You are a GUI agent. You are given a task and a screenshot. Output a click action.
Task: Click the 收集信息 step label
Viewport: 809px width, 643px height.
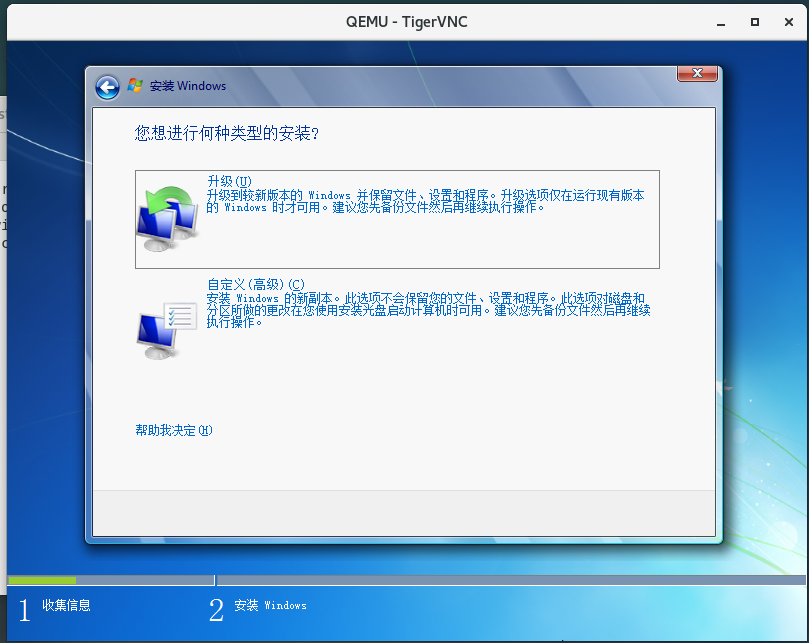pyautogui.click(x=66, y=605)
